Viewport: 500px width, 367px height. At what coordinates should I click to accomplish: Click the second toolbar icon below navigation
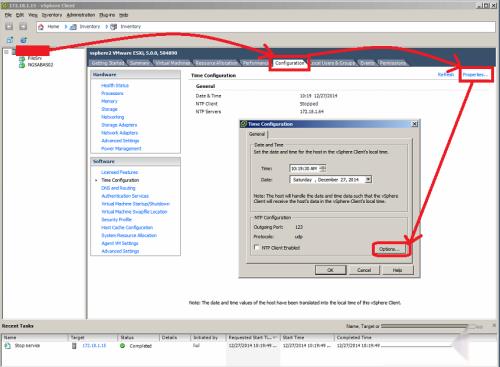pos(23,40)
